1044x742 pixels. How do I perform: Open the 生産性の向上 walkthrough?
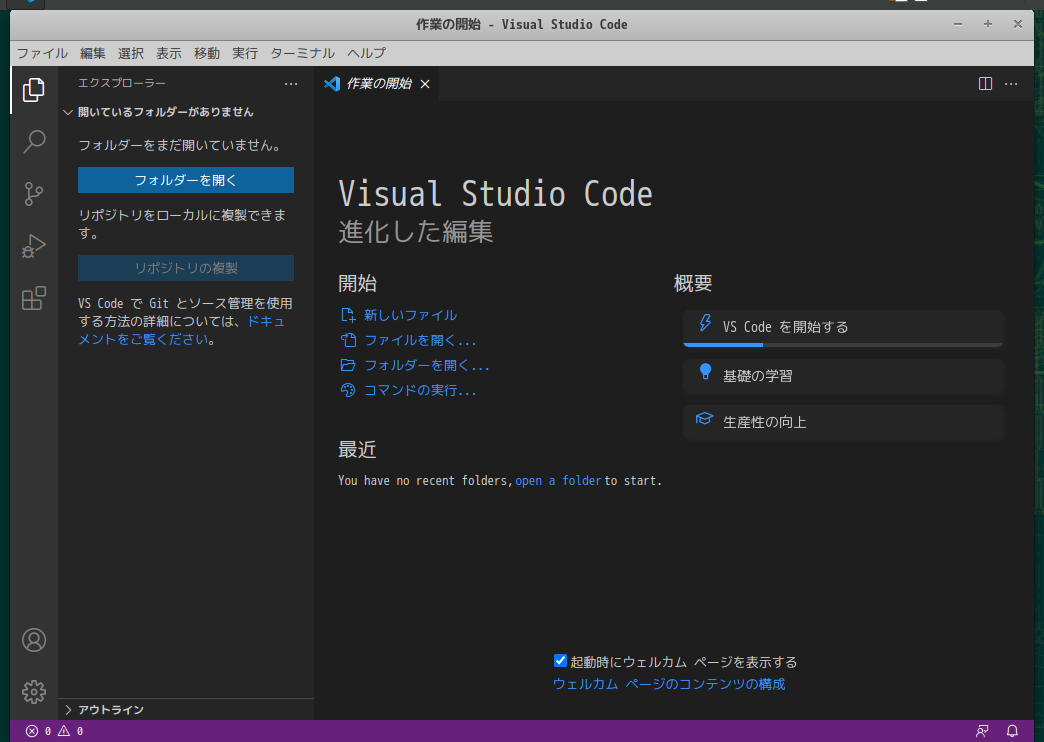pos(843,422)
